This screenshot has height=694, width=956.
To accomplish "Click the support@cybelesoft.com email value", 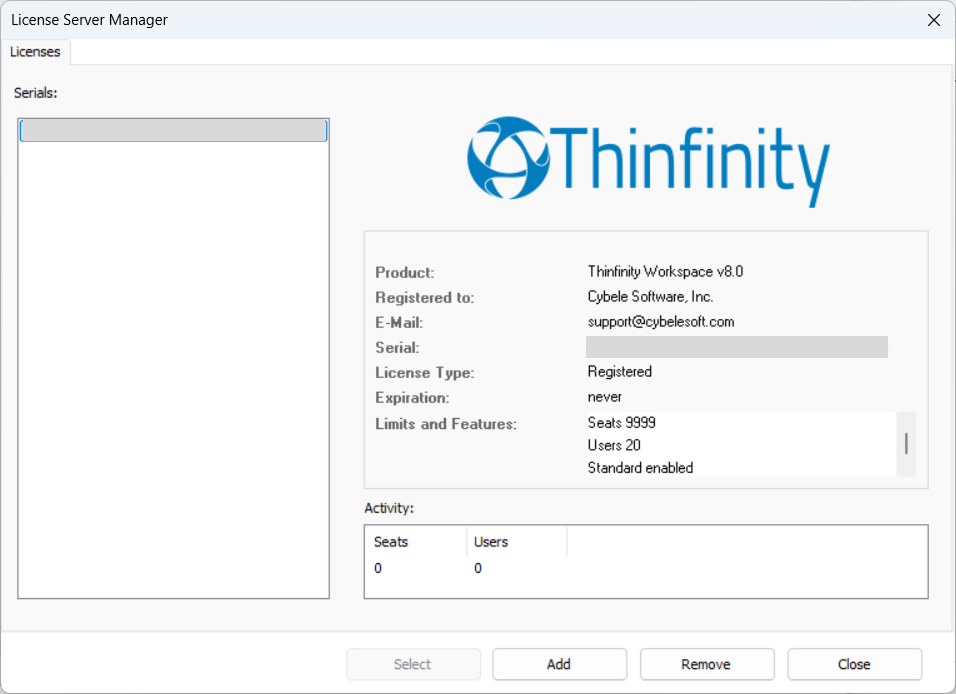I will click(661, 321).
